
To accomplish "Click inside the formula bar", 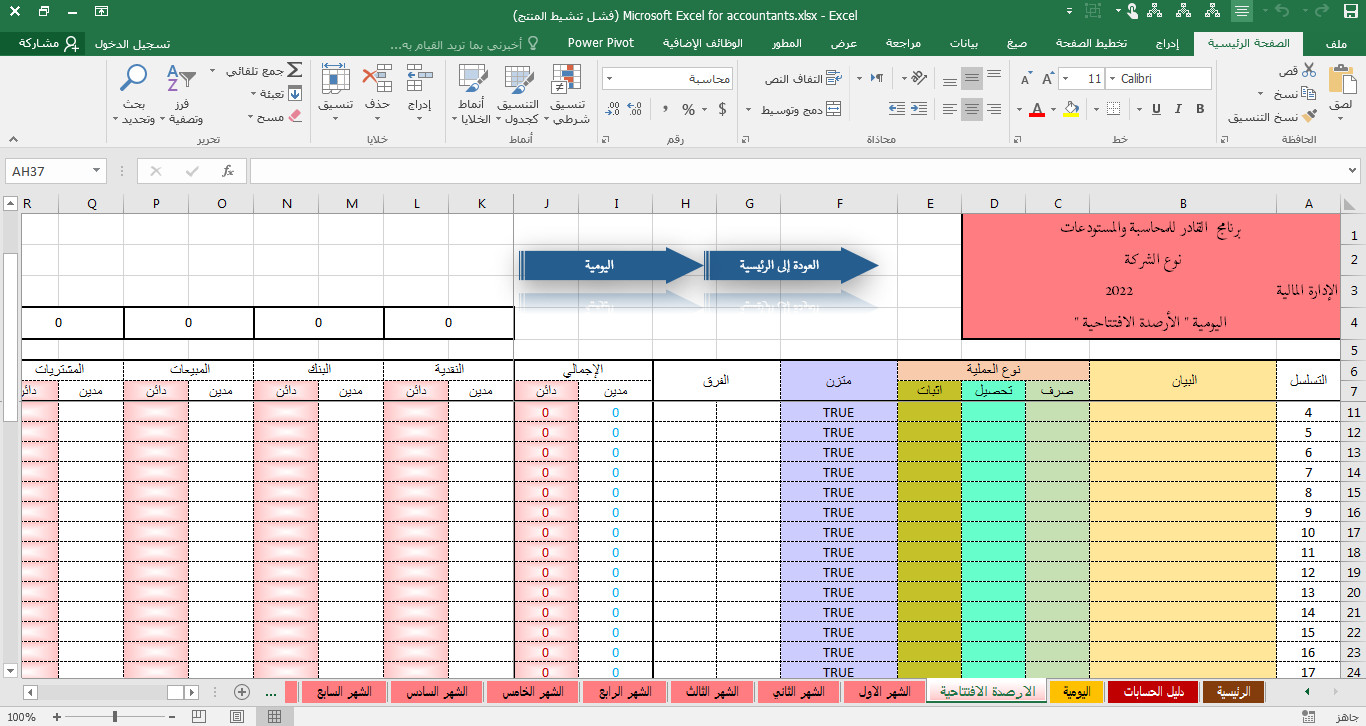I will [700, 170].
